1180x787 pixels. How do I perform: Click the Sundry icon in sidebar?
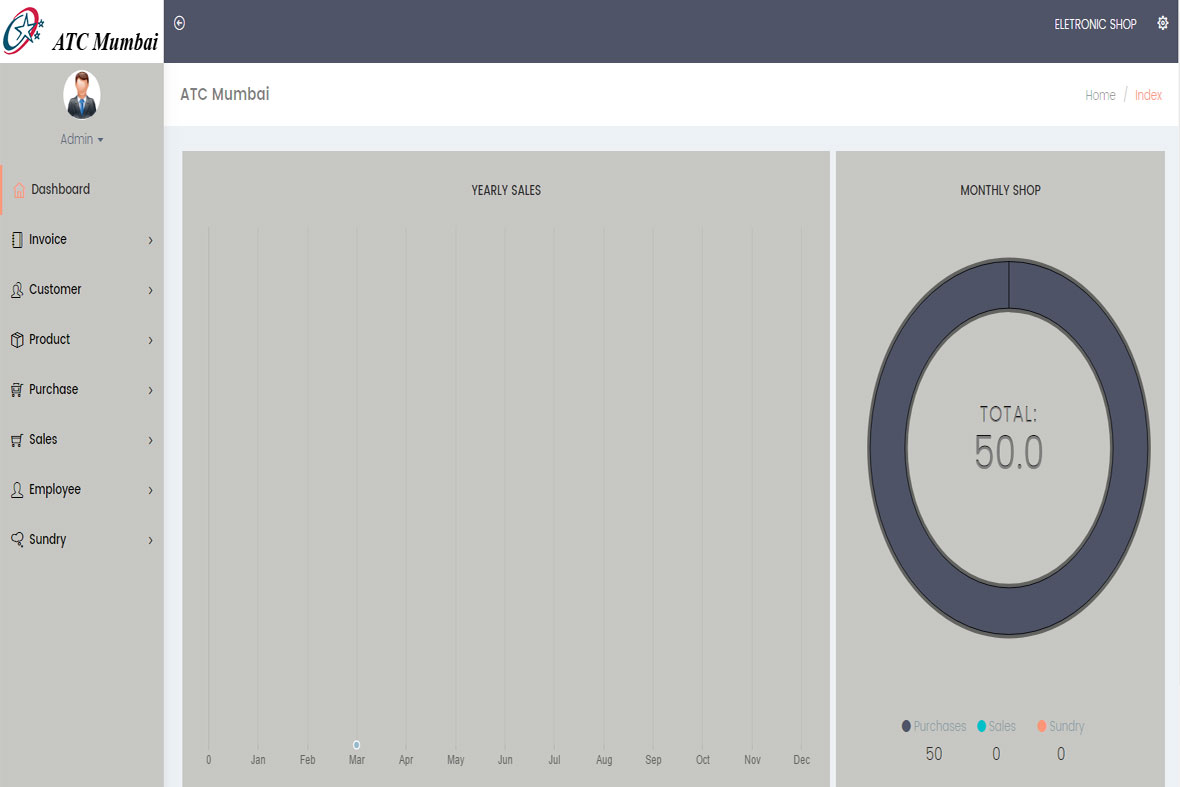coord(16,540)
